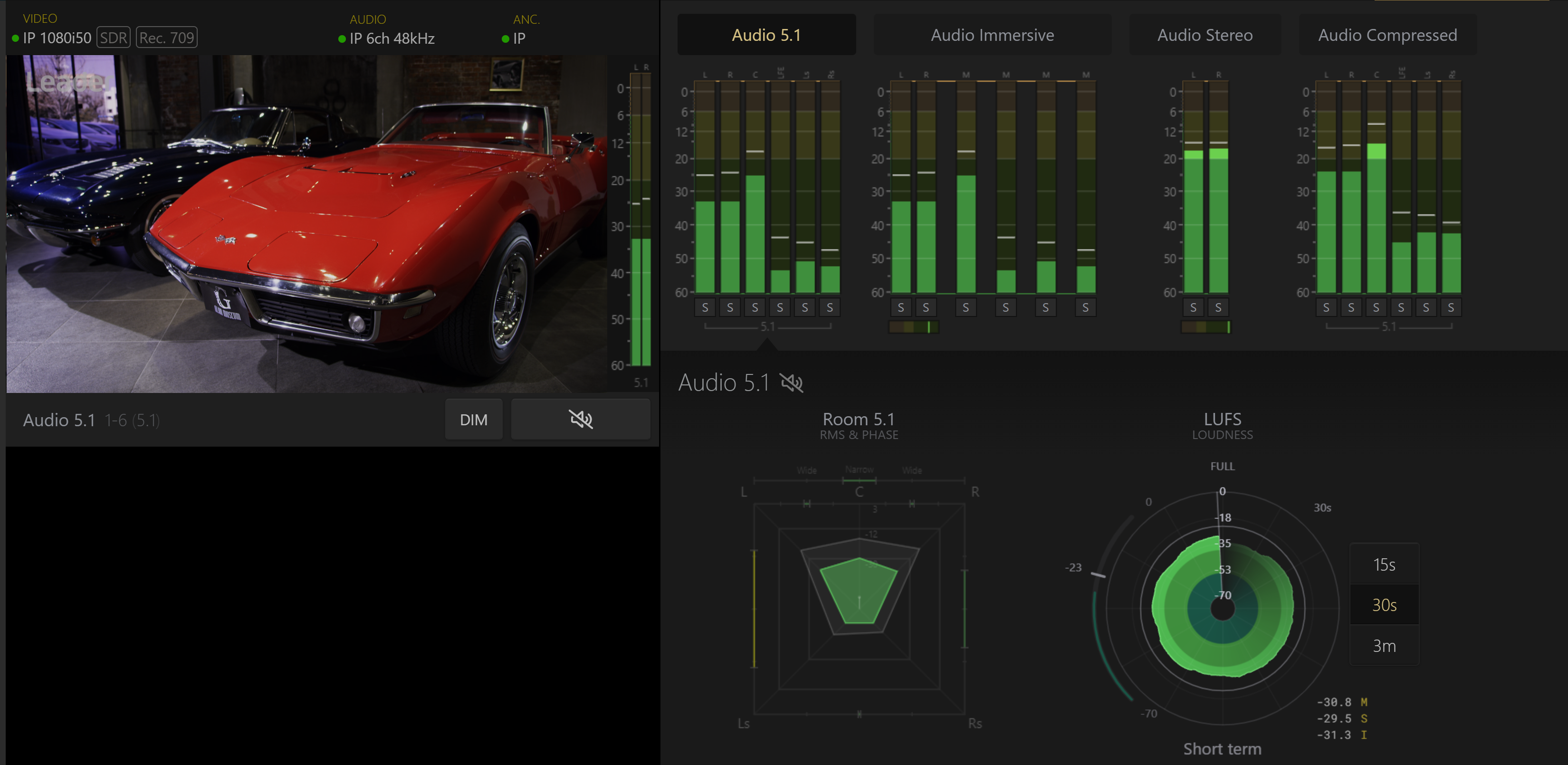
Task: Solo the C channel in Audio 5.1
Action: click(755, 307)
